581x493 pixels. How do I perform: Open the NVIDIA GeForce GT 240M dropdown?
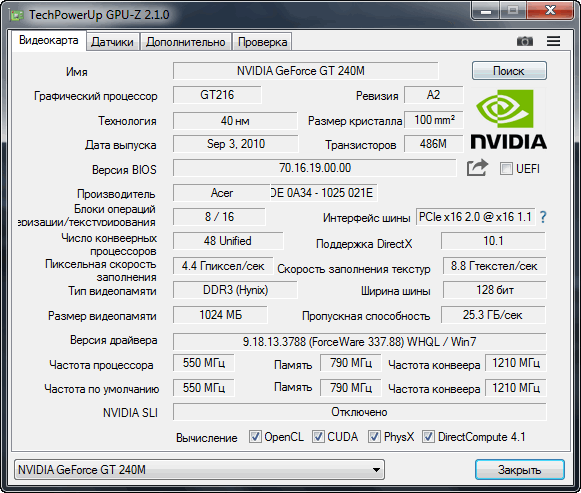pos(199,470)
